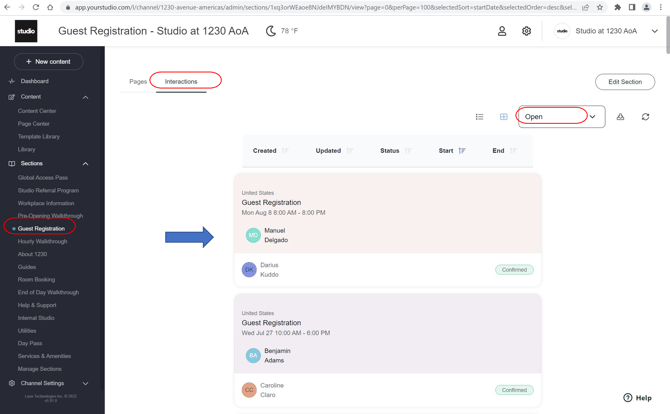Viewport: 670px width, 414px height.
Task: Switch to the Pages tab
Action: [138, 81]
